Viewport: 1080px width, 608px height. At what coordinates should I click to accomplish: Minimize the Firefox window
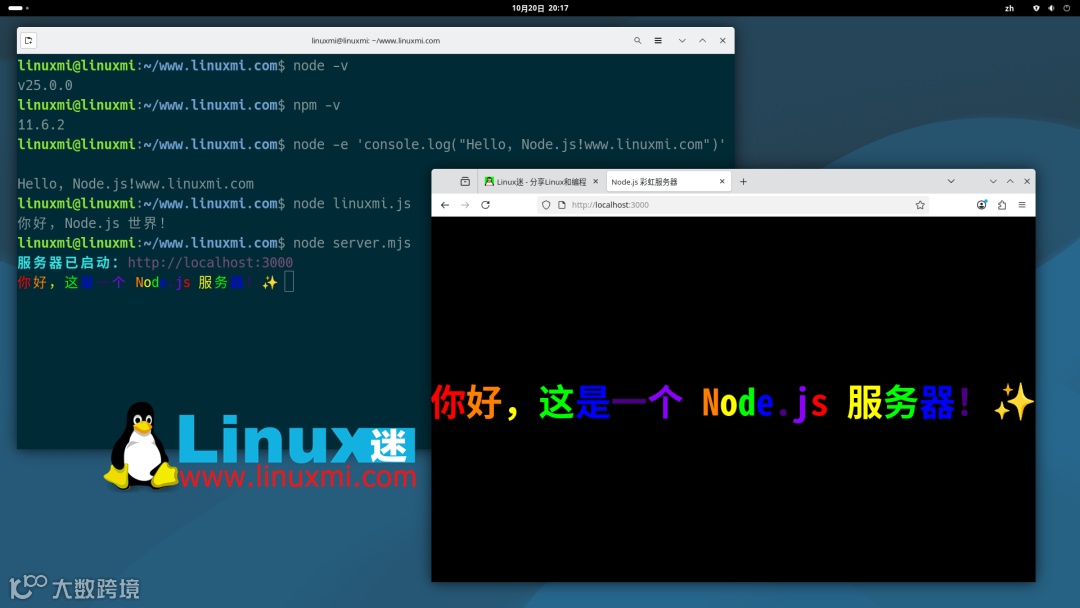(993, 182)
